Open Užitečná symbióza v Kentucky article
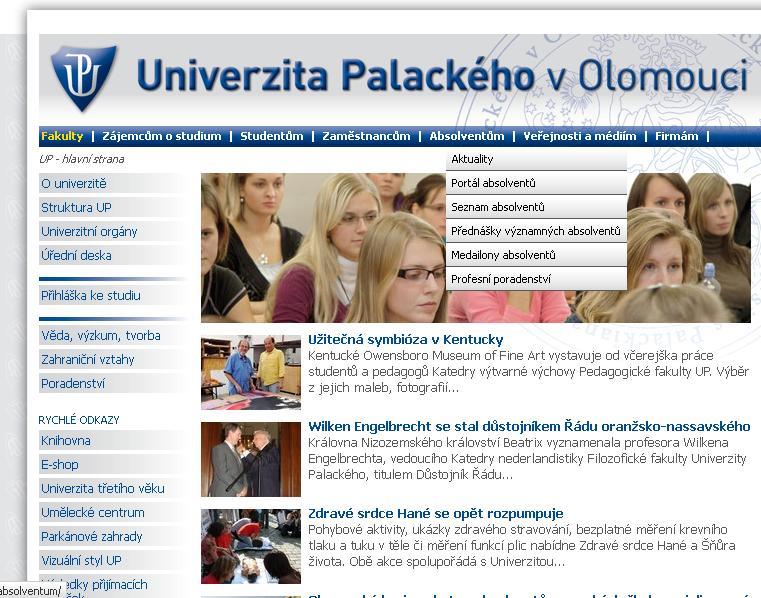Image resolution: width=761 pixels, height=598 pixels. 406,339
